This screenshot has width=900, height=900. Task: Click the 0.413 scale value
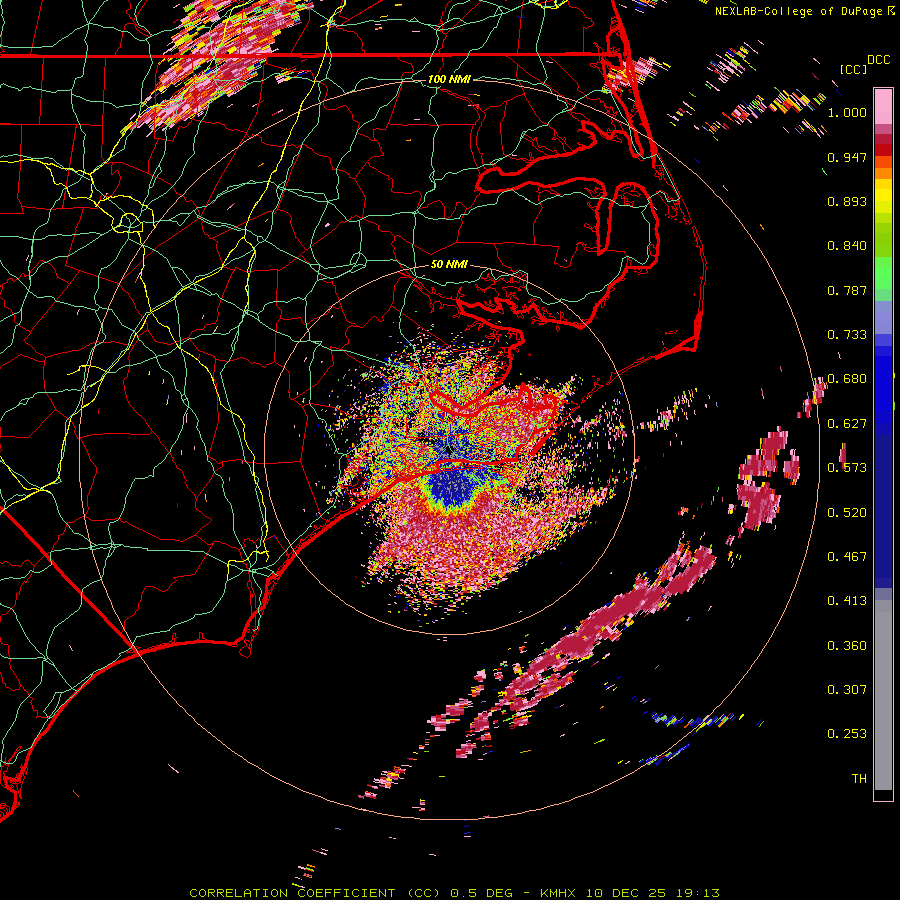[x=847, y=601]
